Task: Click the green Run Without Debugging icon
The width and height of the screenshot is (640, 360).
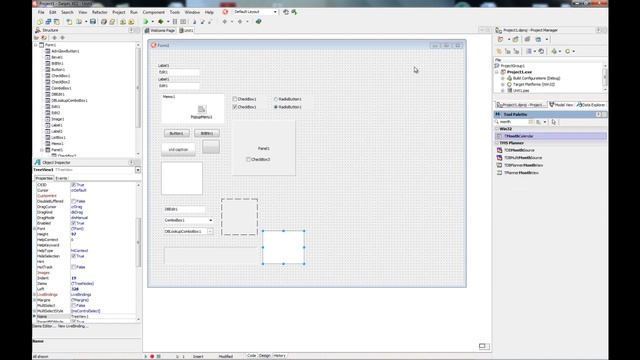Action: (161, 22)
